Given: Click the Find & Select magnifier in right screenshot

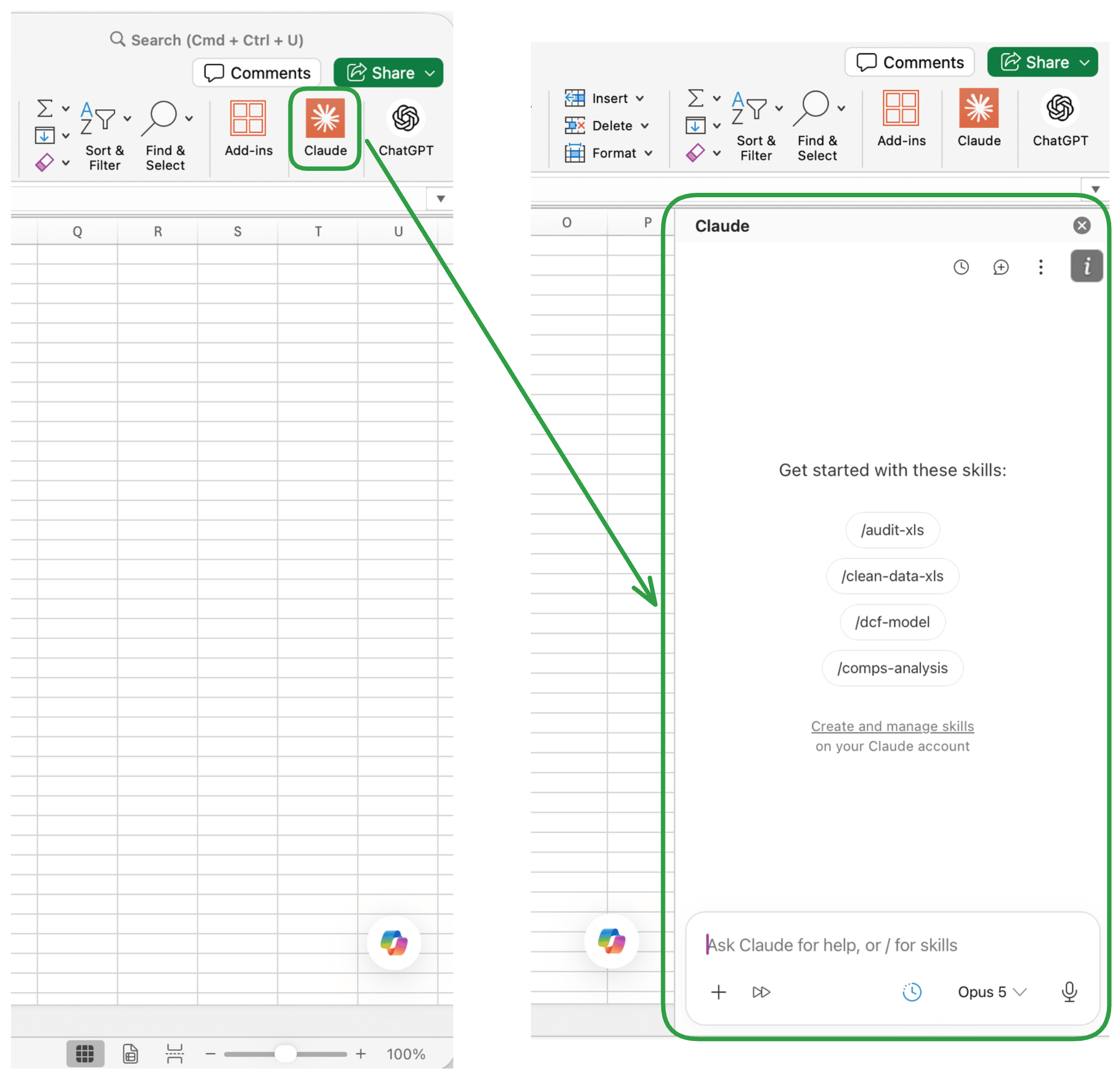Looking at the screenshot, I should (812, 108).
